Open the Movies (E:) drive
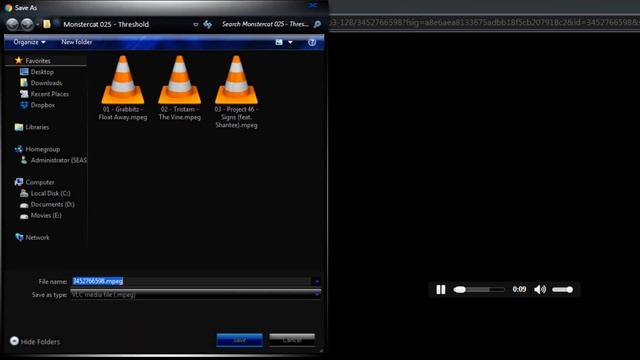 [46, 215]
